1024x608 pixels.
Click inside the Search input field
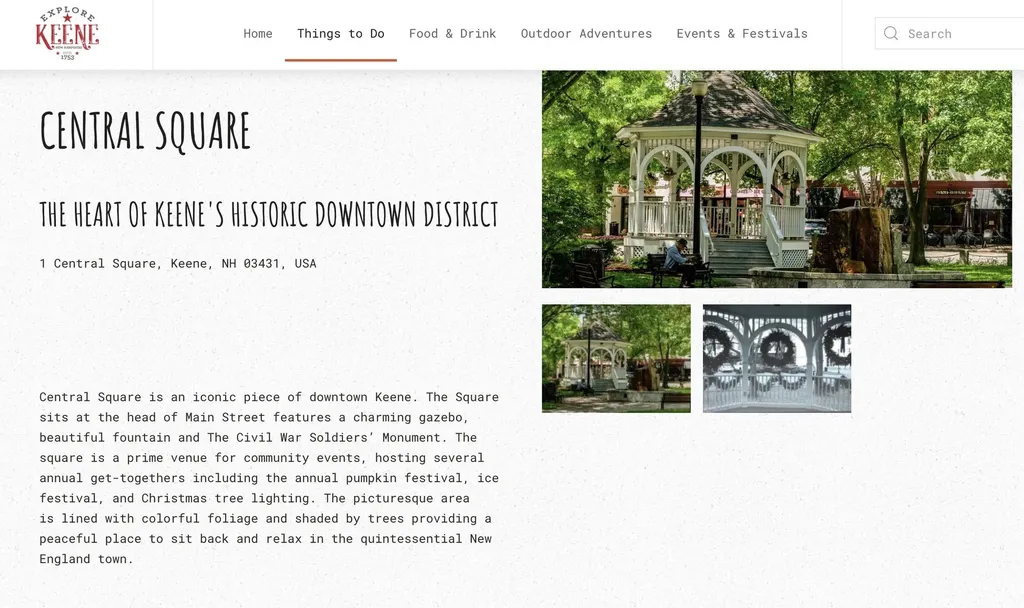950,33
